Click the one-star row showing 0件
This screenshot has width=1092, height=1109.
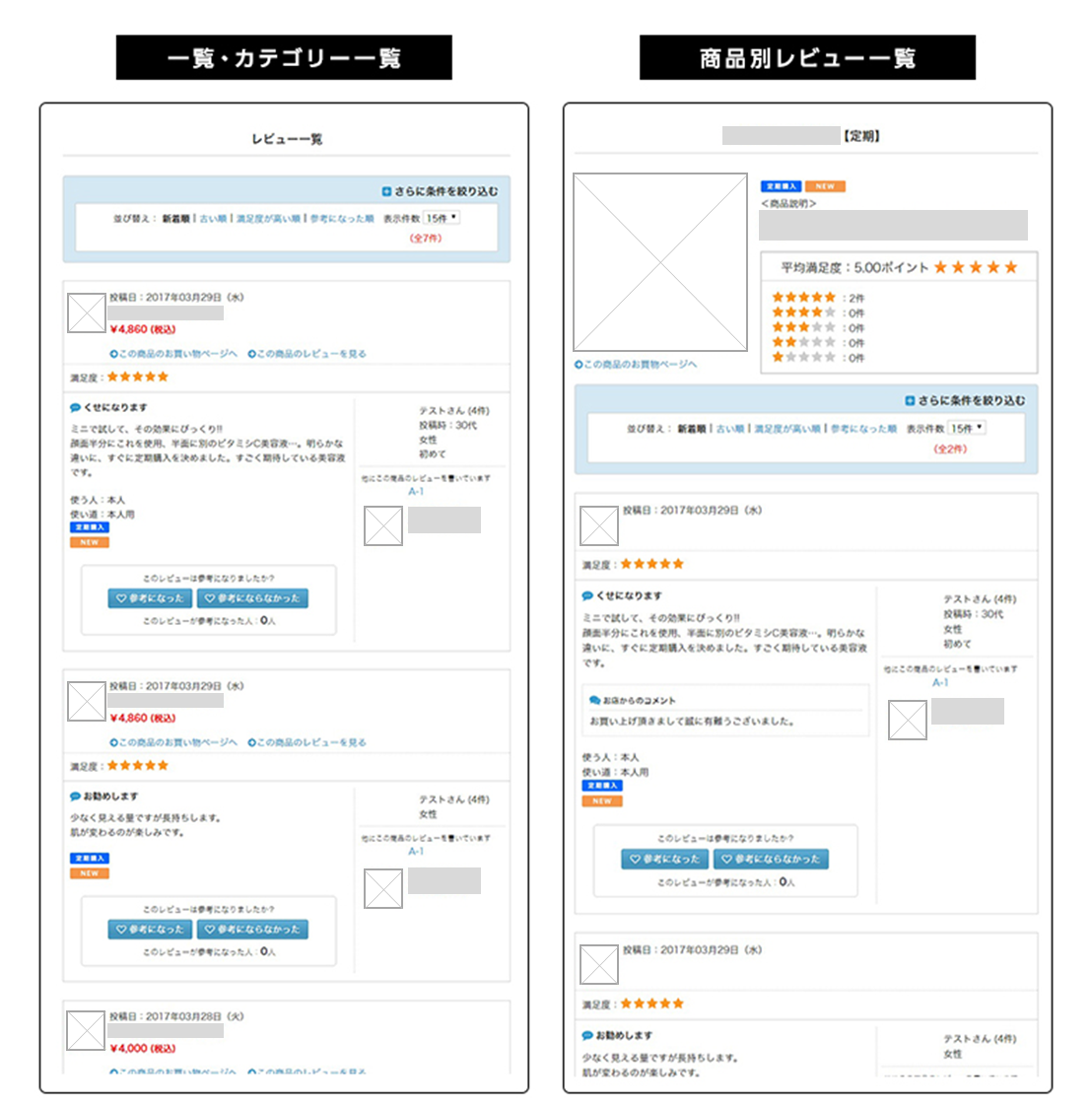(818, 358)
